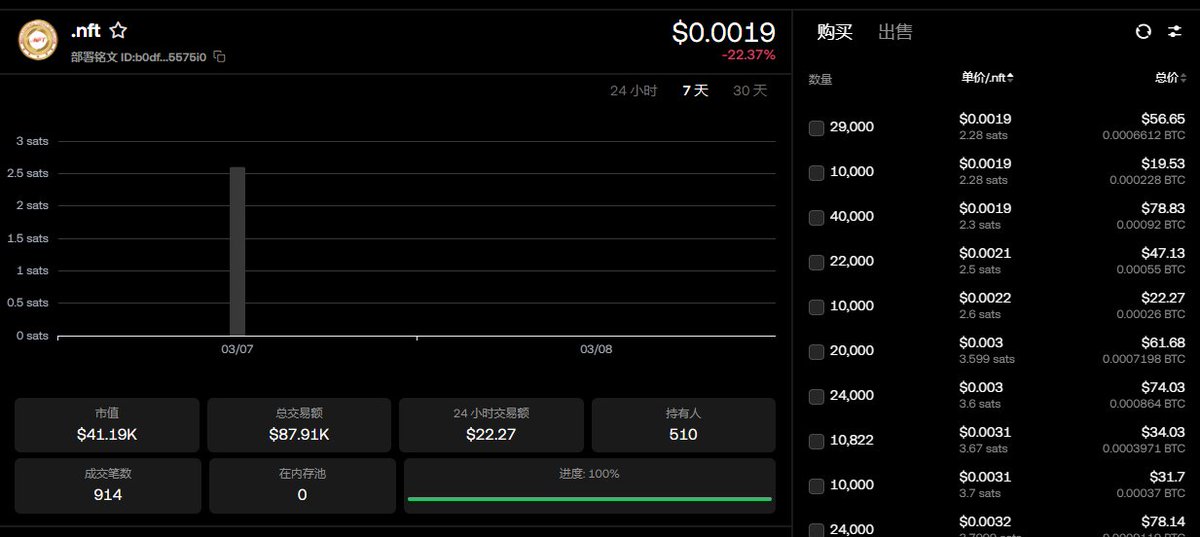Click the 数量 column header
Image resolution: width=1200 pixels, height=537 pixels.
(820, 79)
